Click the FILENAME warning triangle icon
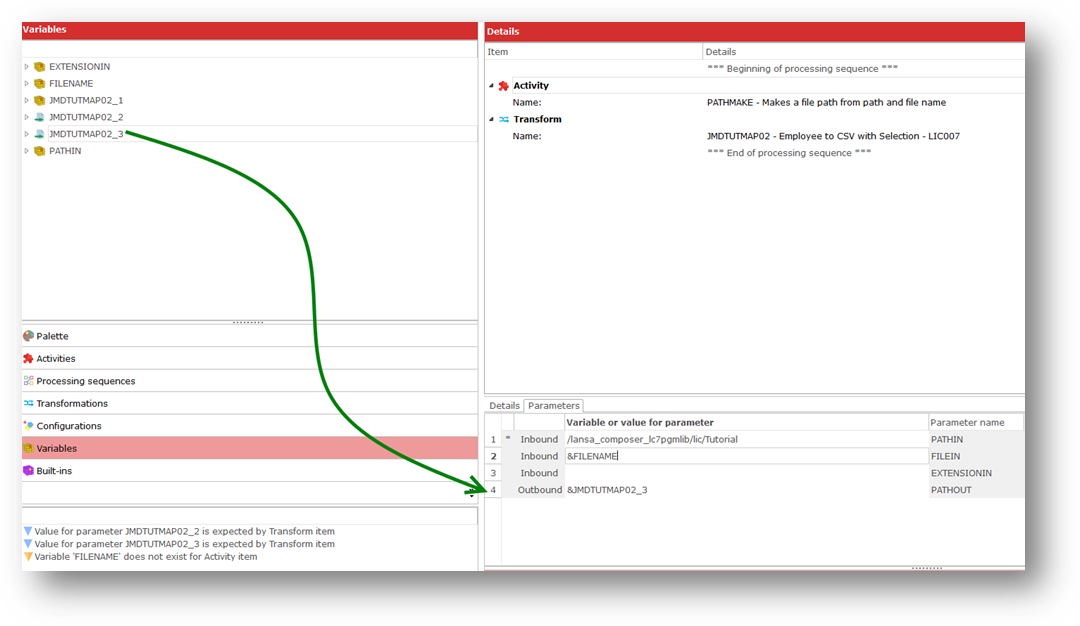The width and height of the screenshot is (1080, 626). pos(28,556)
